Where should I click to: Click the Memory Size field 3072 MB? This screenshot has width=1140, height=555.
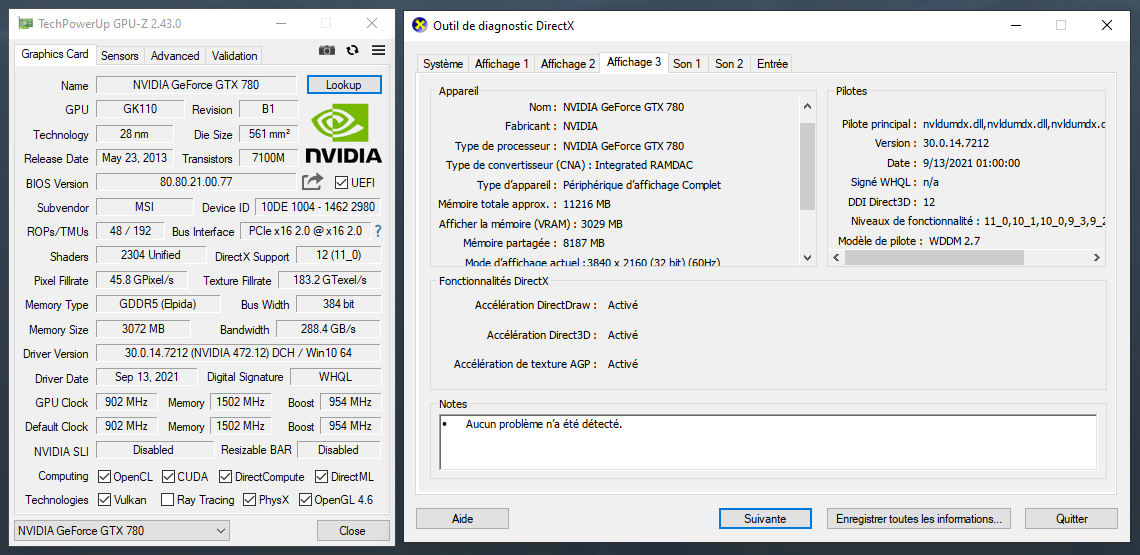pos(143,329)
